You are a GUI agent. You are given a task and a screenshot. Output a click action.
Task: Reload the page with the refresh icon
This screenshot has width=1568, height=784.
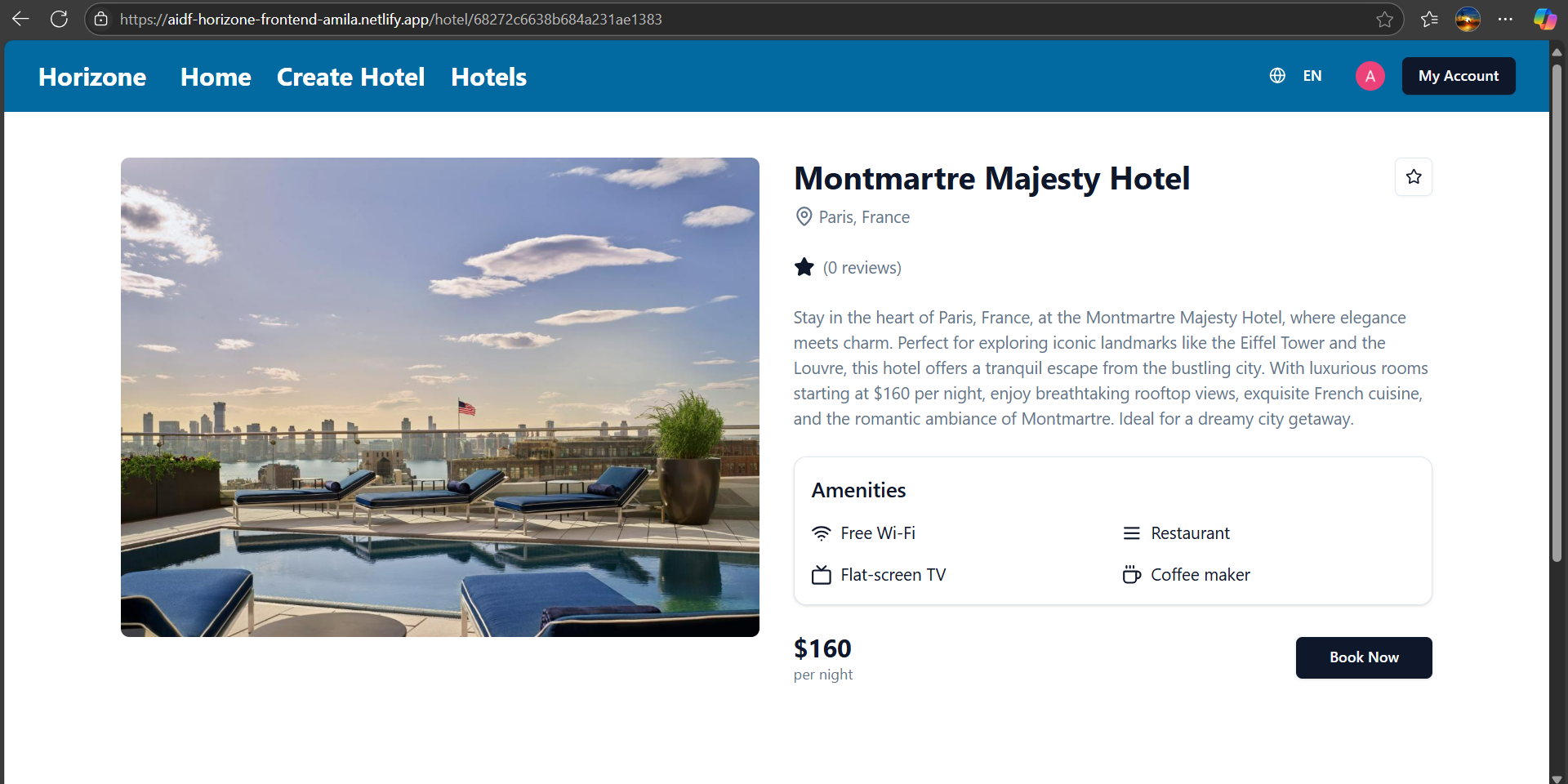(x=59, y=19)
